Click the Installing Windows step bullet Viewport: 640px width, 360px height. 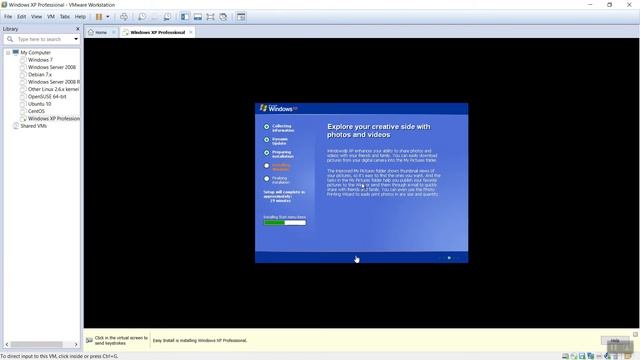267,166
